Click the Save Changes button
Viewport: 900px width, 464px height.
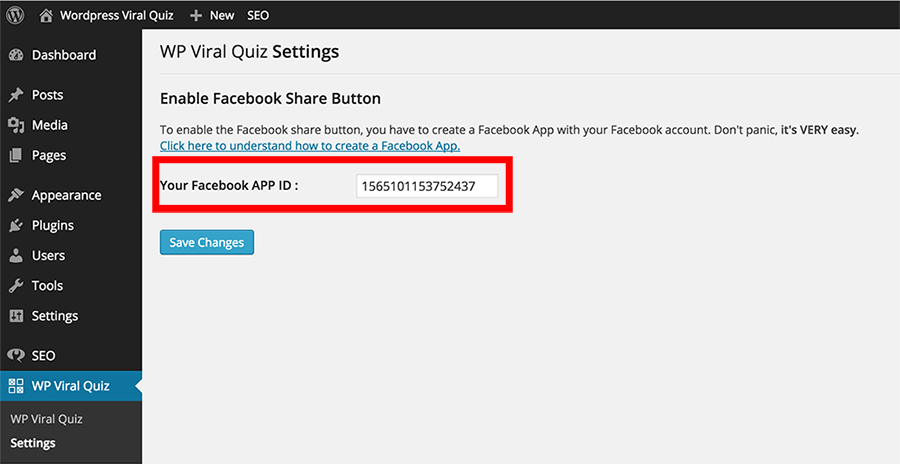coord(207,242)
